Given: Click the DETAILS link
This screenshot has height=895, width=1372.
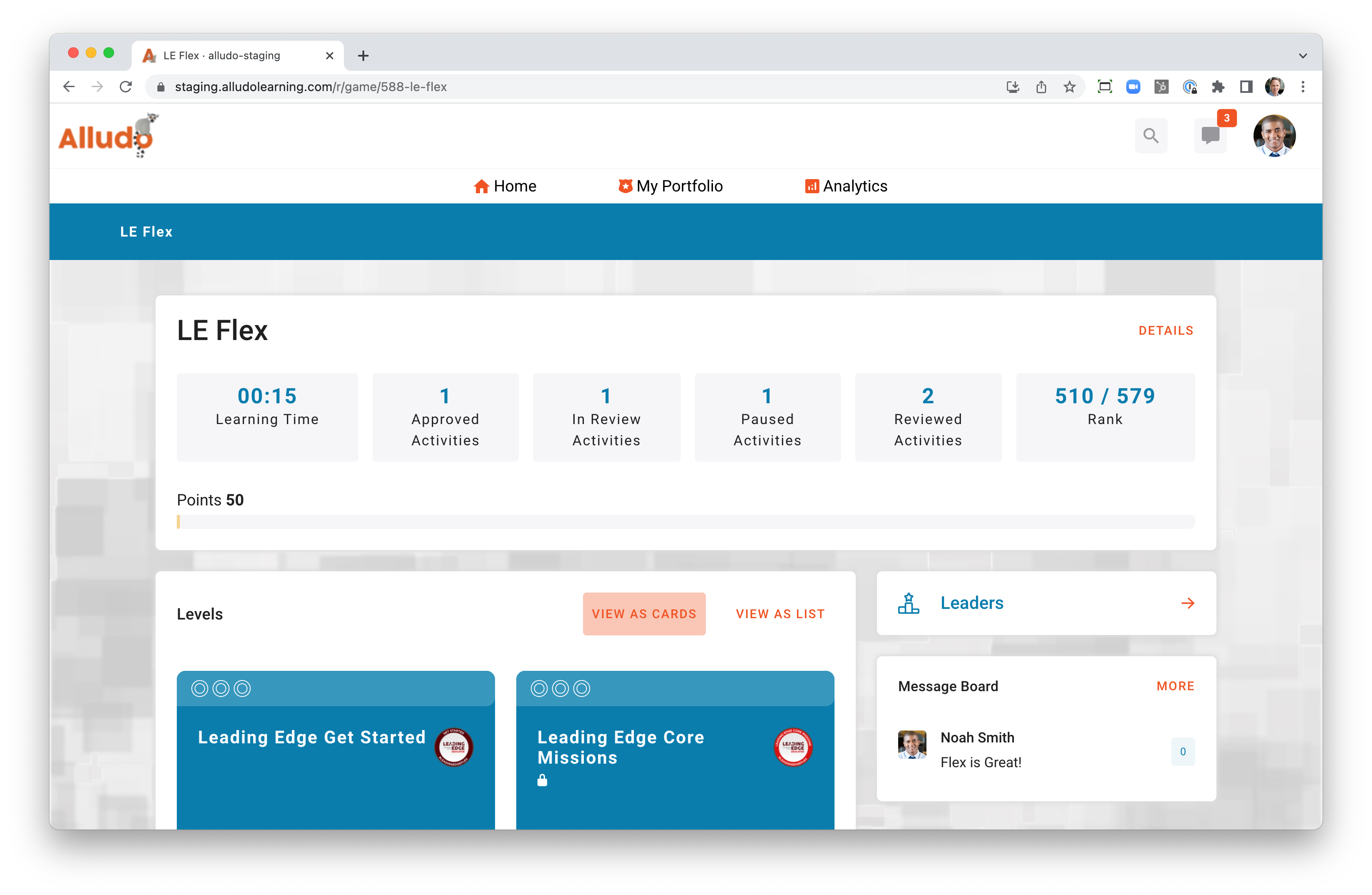Looking at the screenshot, I should (1166, 330).
